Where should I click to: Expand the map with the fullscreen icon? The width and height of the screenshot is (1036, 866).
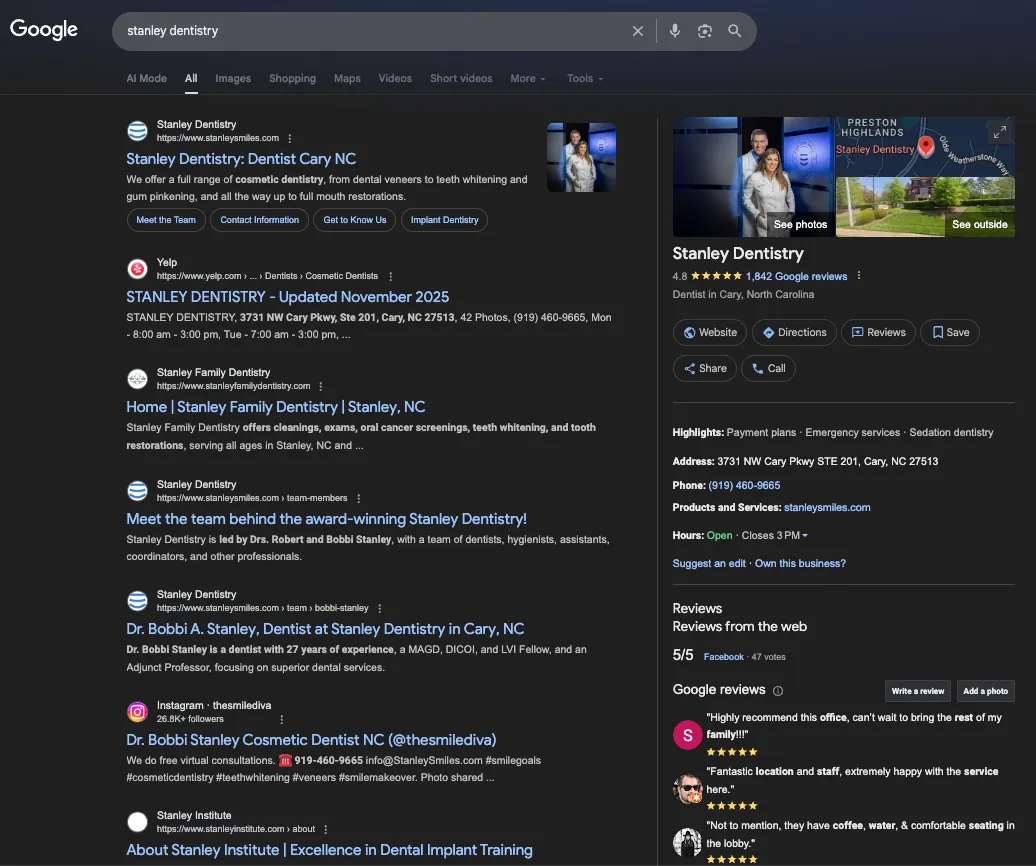pyautogui.click(x=1000, y=132)
